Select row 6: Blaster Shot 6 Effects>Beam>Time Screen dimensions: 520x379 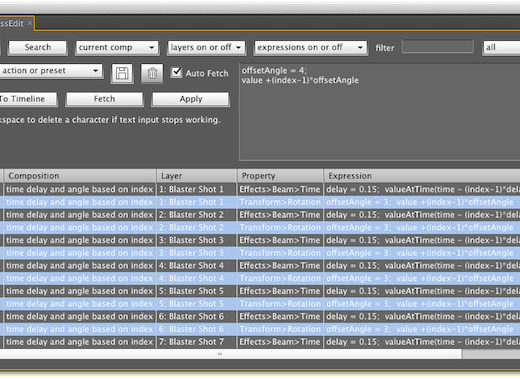[260, 316]
